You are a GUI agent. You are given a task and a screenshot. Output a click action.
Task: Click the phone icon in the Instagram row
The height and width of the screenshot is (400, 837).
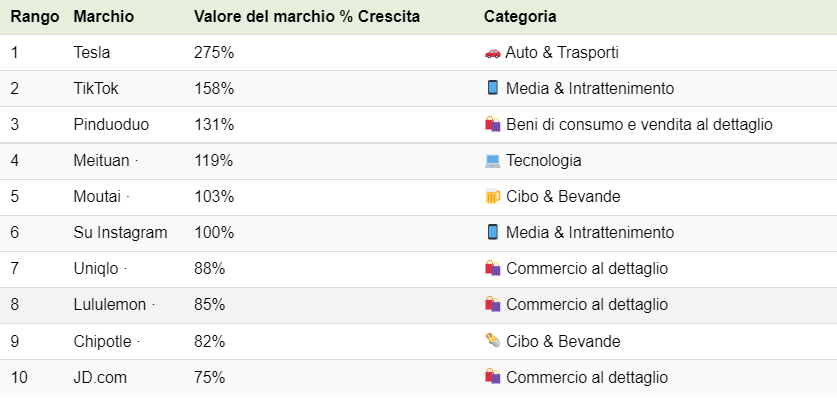[493, 232]
